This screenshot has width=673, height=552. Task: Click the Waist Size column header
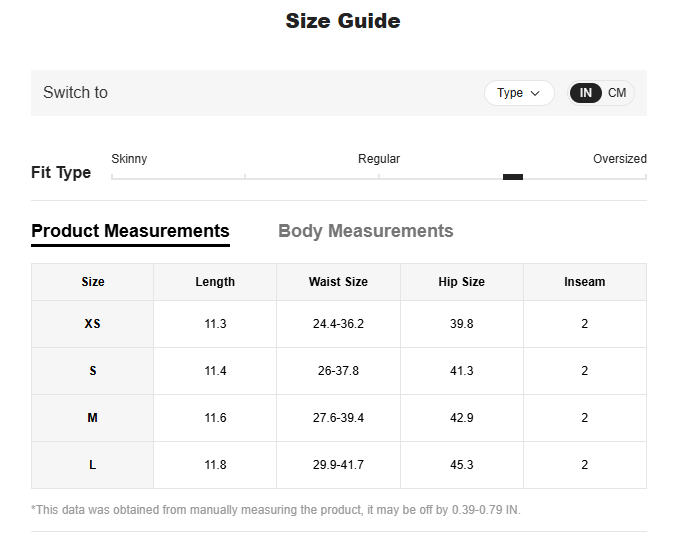tap(338, 282)
